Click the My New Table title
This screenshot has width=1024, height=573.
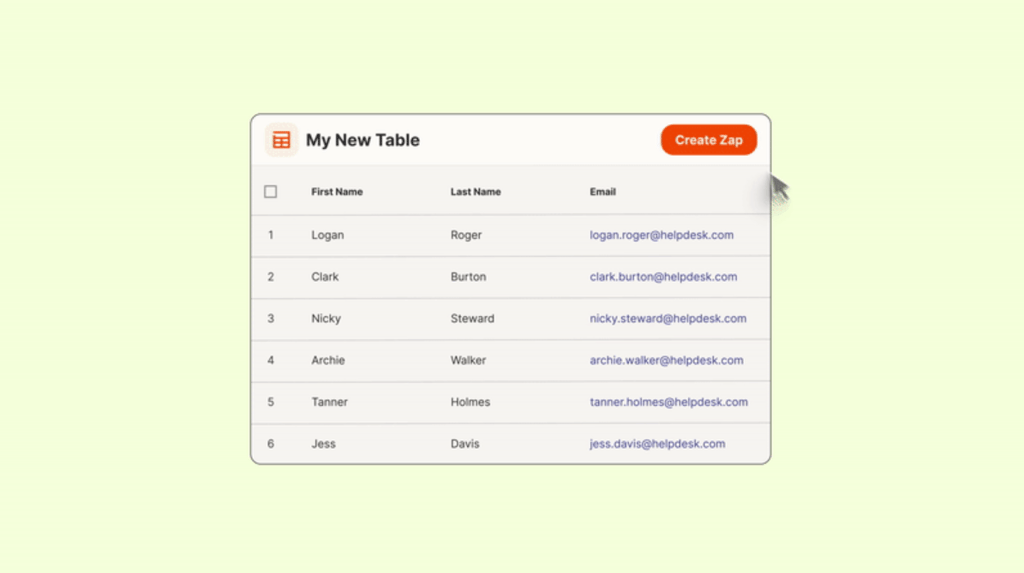[x=362, y=140]
